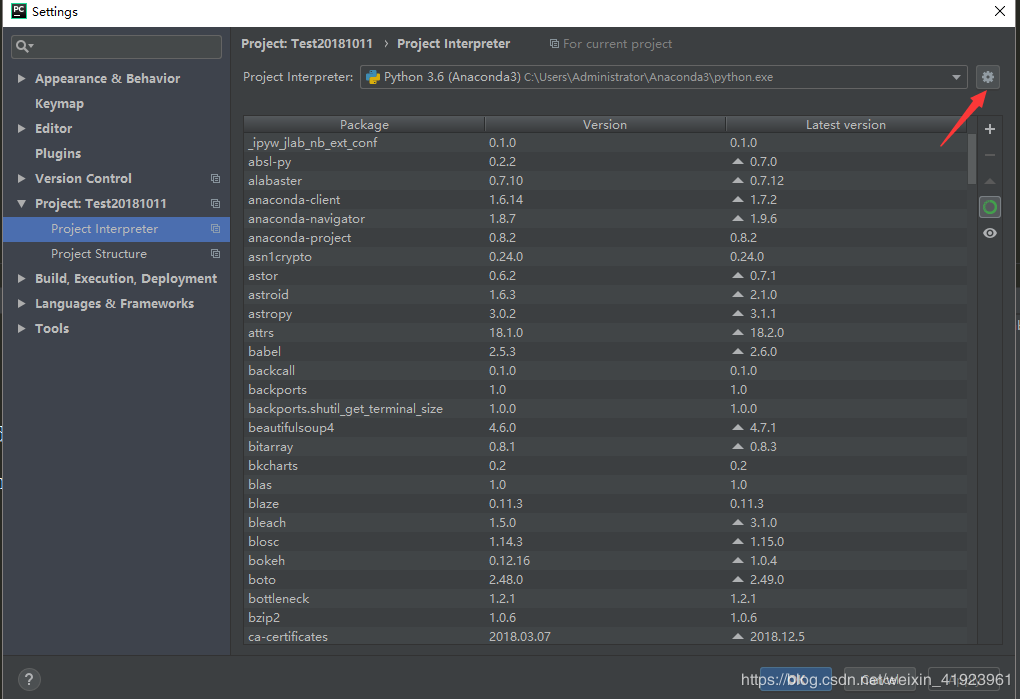Select the babel package row
This screenshot has height=699, width=1020.
click(x=606, y=352)
